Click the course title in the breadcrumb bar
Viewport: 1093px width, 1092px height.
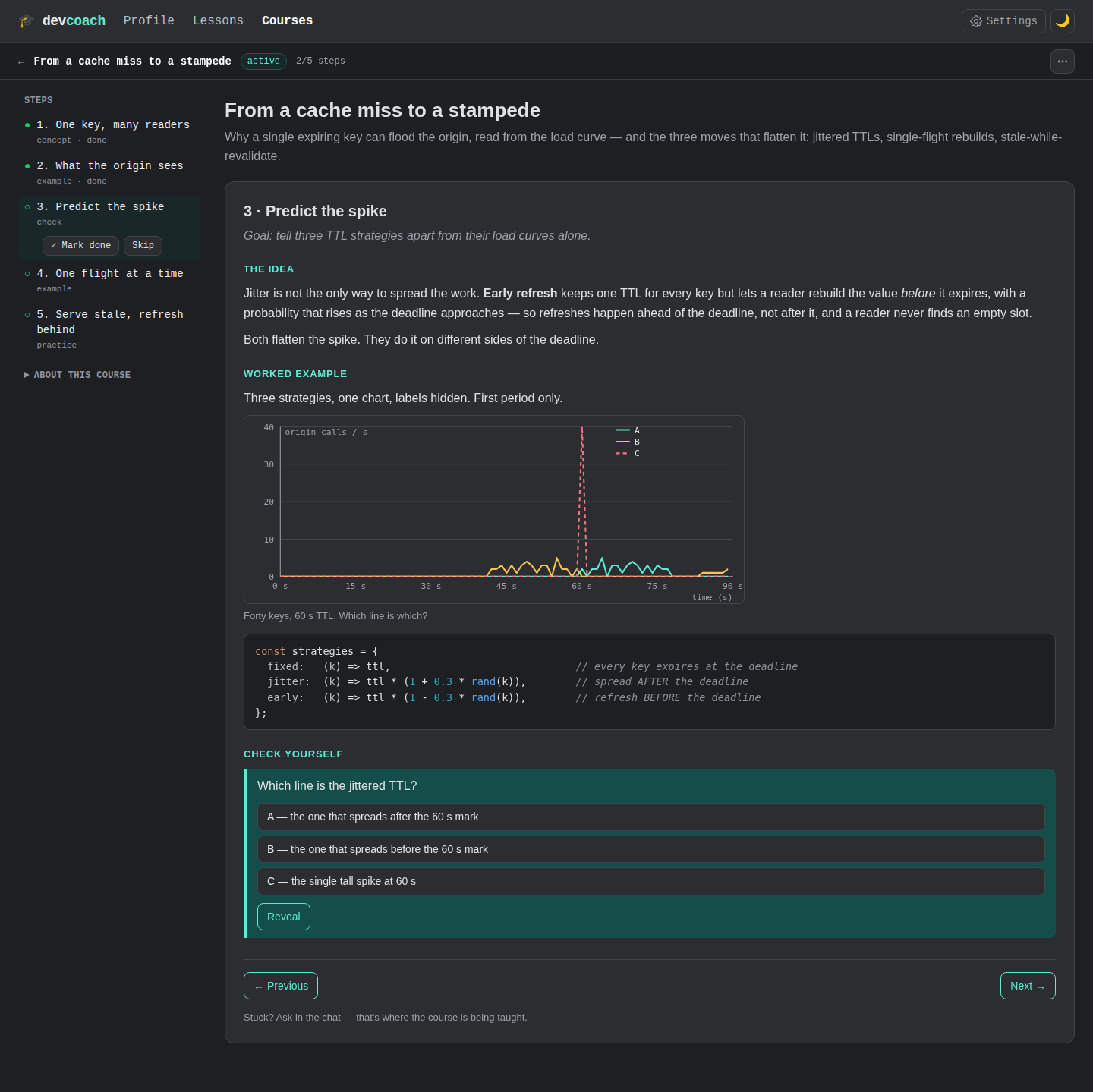point(132,61)
